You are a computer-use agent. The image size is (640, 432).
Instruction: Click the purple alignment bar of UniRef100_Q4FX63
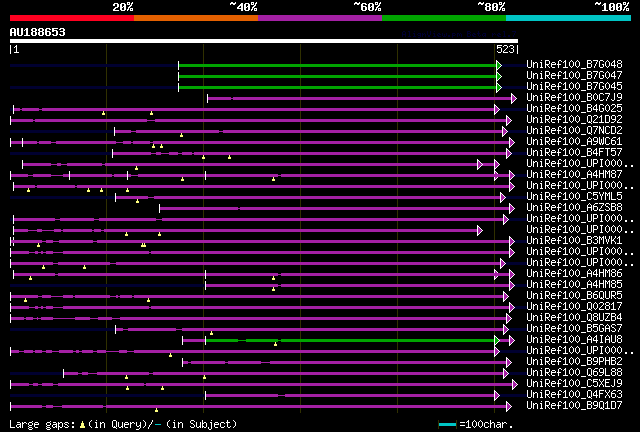[x=350, y=396]
